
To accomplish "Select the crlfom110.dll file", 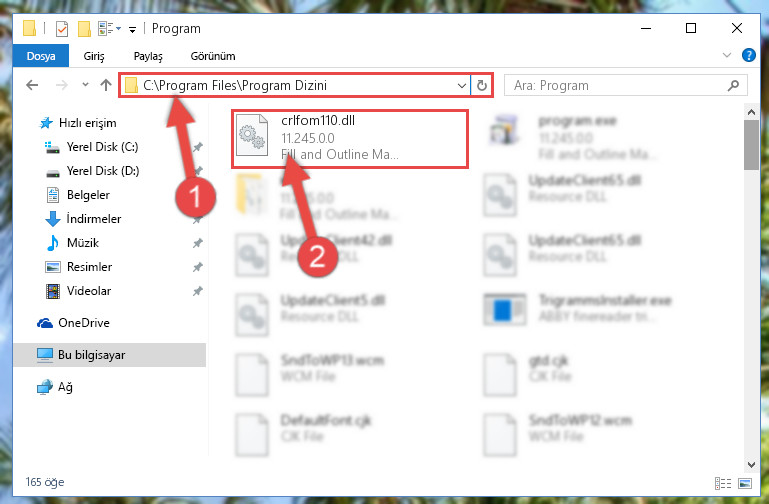I will [x=350, y=138].
